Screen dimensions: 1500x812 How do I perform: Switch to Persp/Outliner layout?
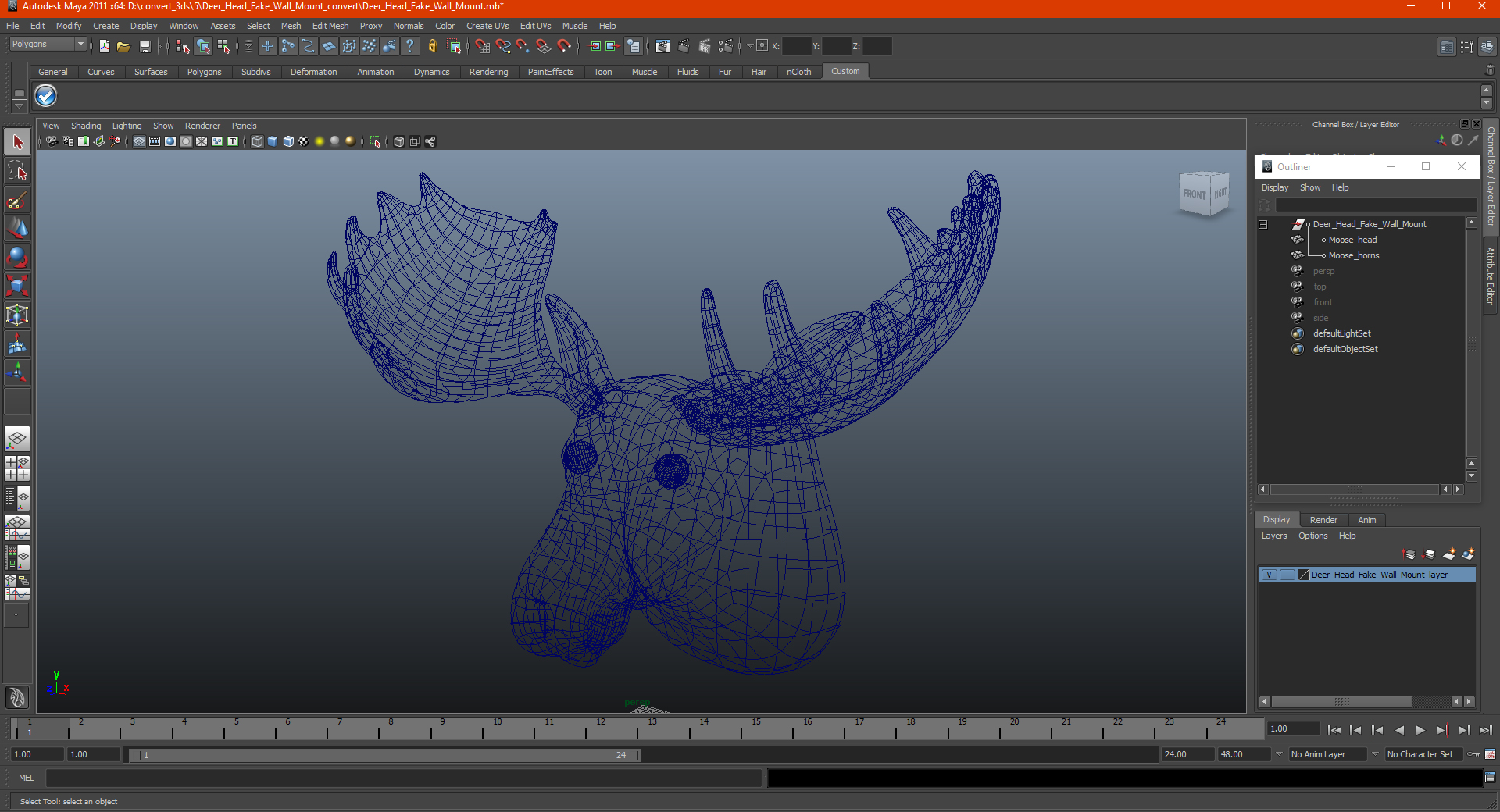click(x=17, y=498)
